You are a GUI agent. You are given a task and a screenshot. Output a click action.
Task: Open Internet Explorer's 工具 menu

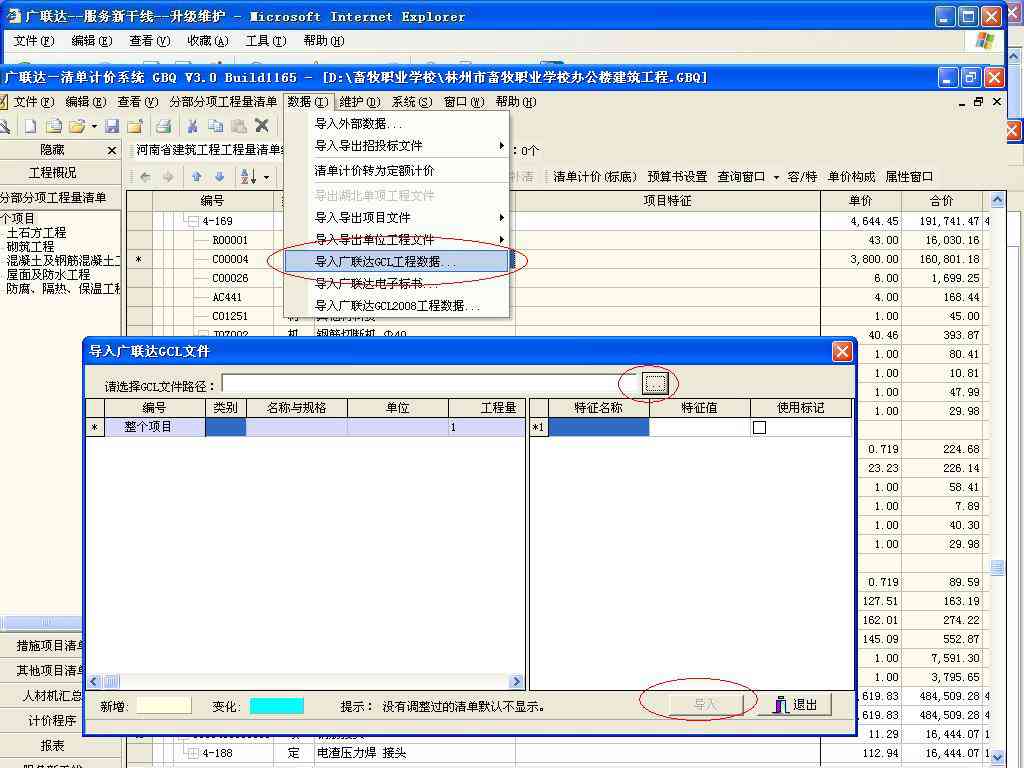click(x=266, y=41)
